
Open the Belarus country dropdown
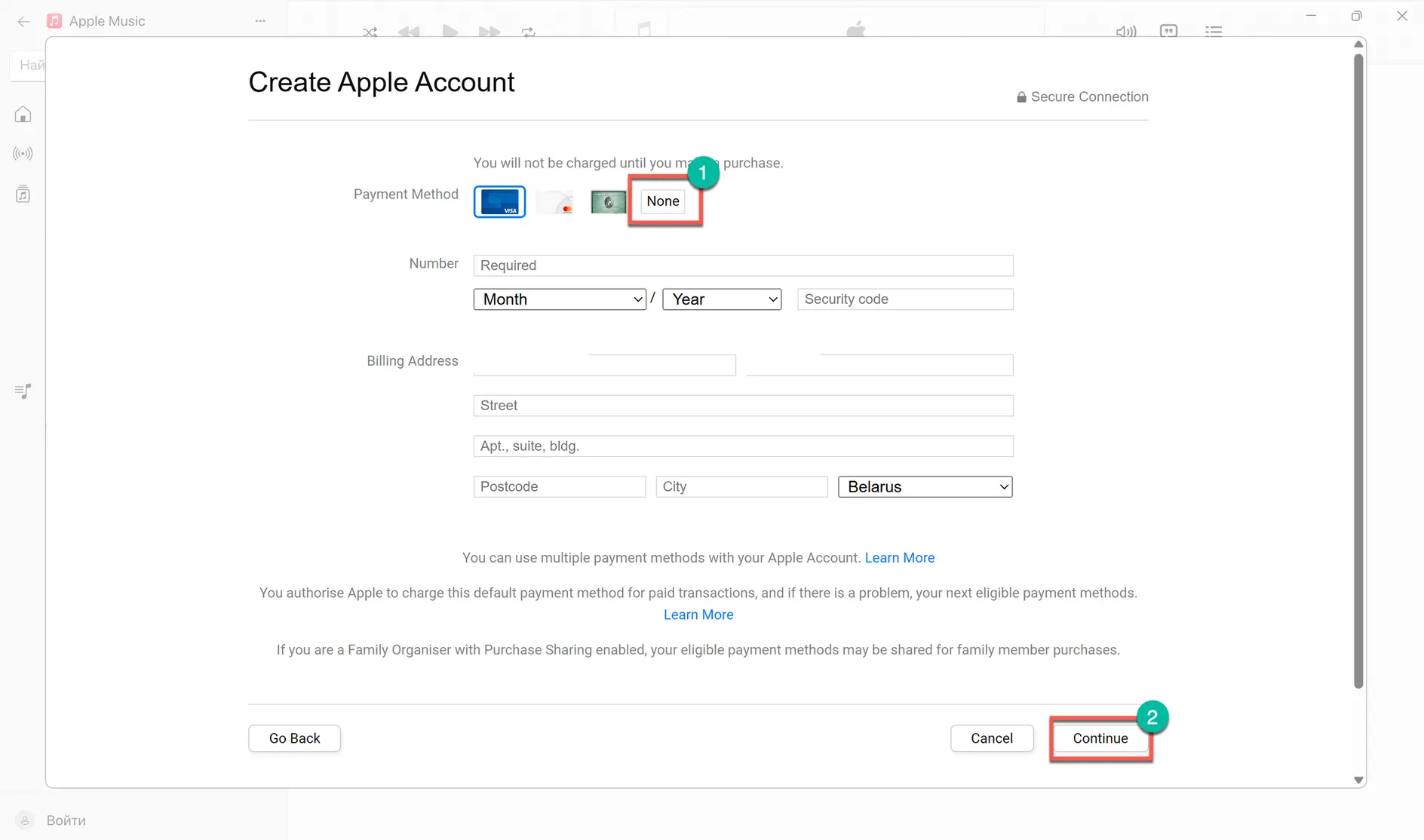(925, 487)
